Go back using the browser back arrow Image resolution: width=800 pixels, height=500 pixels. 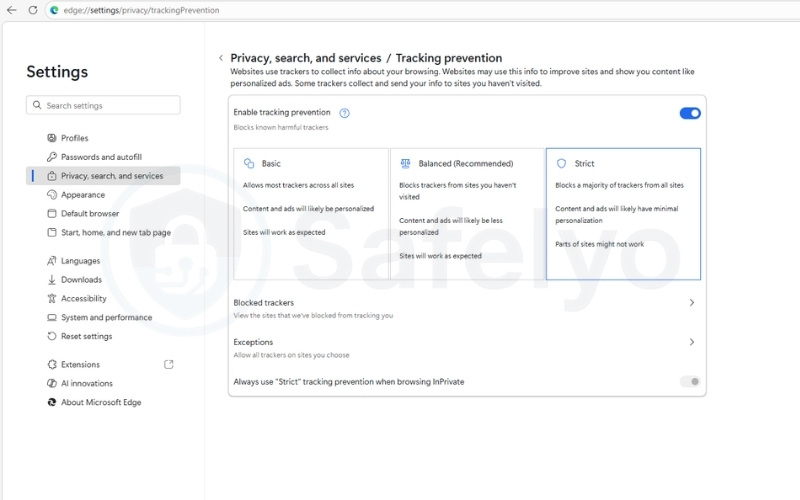[12, 10]
